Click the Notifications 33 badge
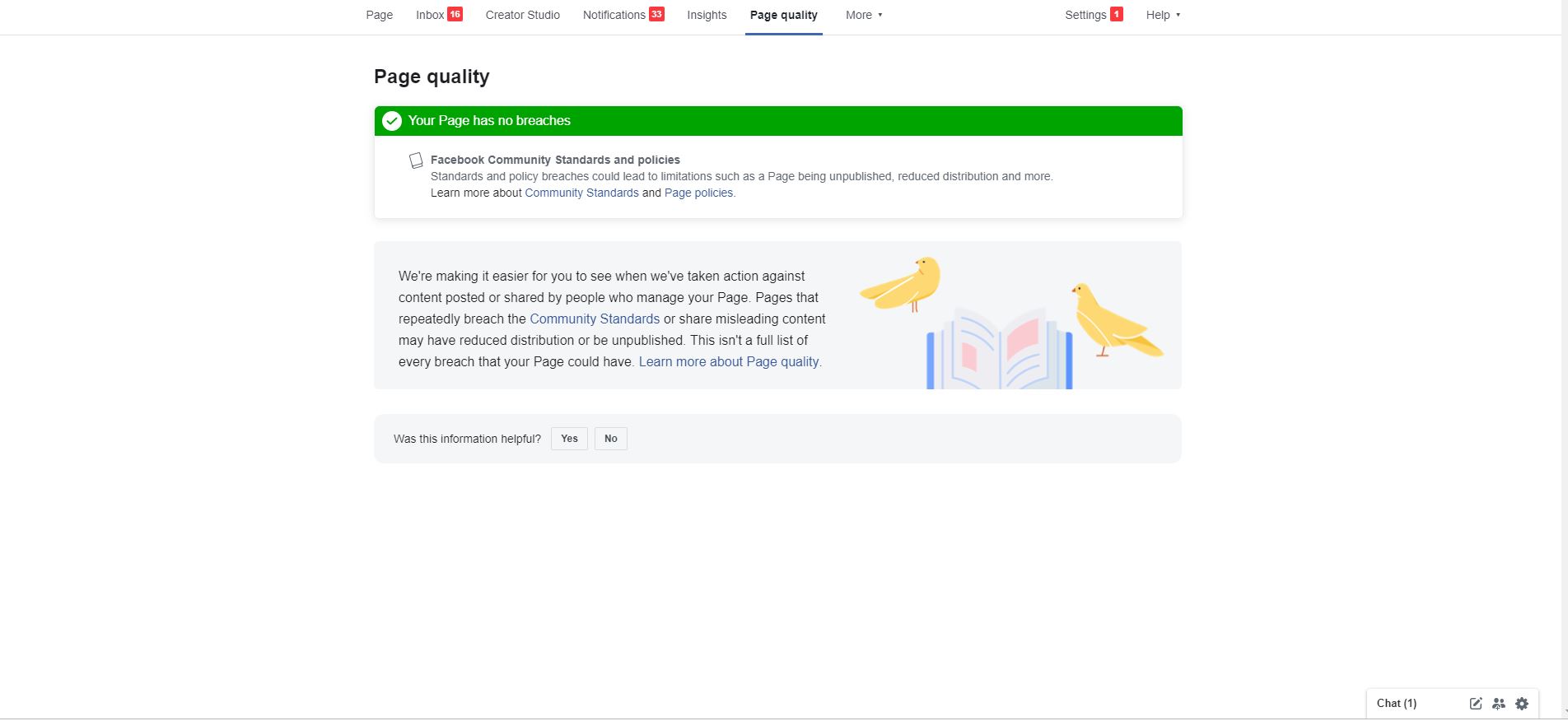The height and width of the screenshot is (721, 1568). tap(656, 14)
